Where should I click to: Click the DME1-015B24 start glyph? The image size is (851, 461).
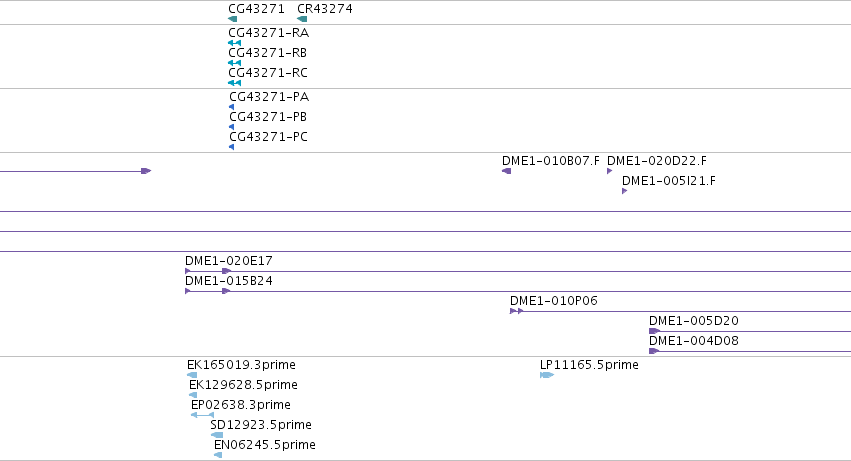(x=188, y=291)
